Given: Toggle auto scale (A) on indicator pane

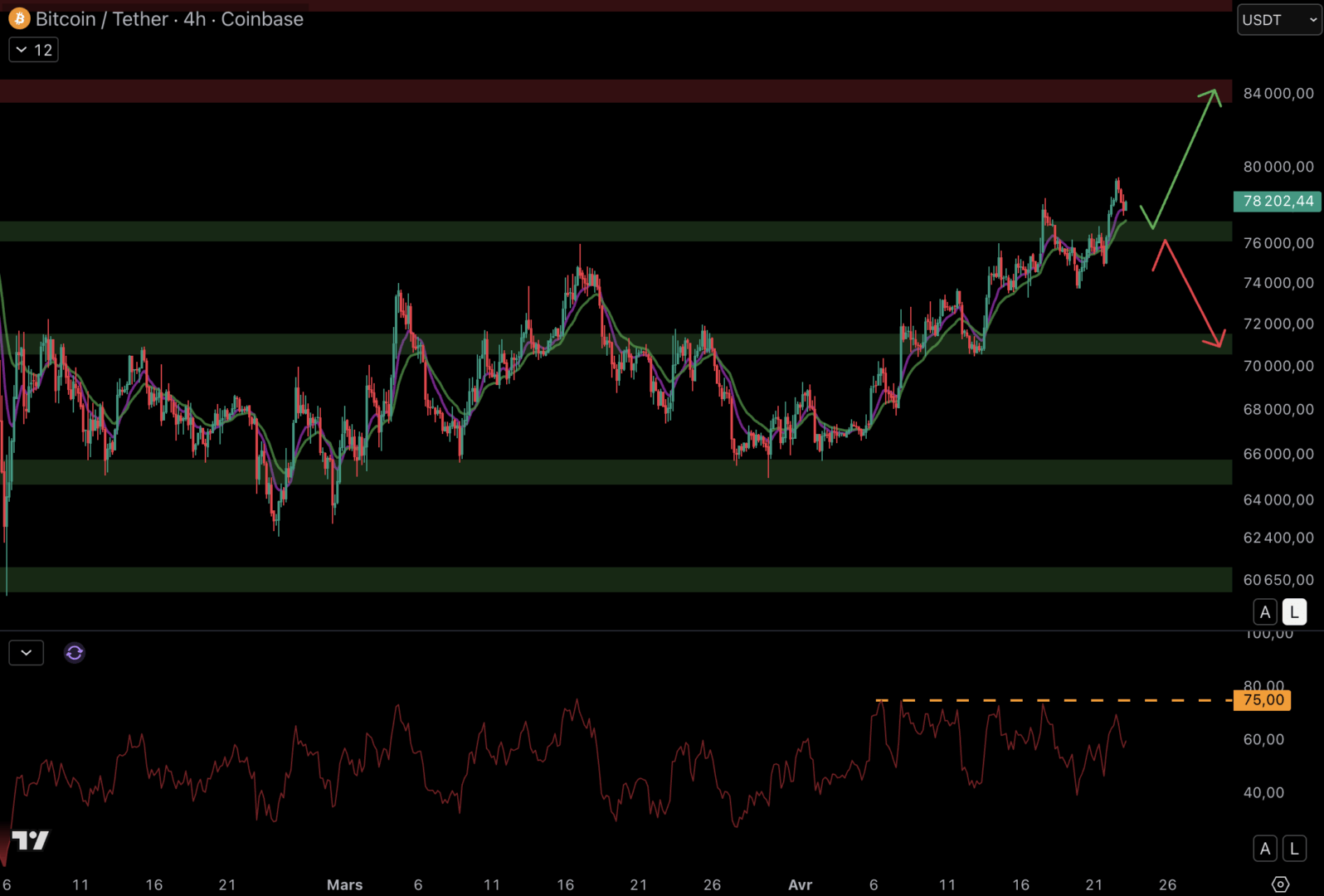Looking at the screenshot, I should [x=1264, y=848].
